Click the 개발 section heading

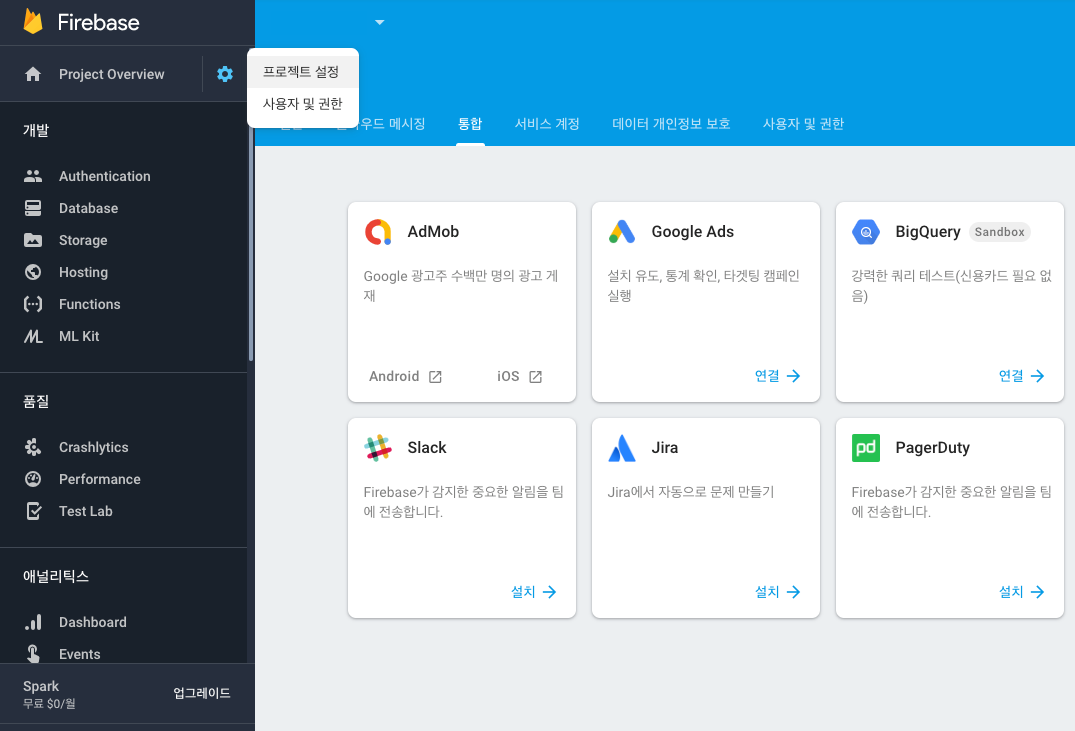click(36, 130)
